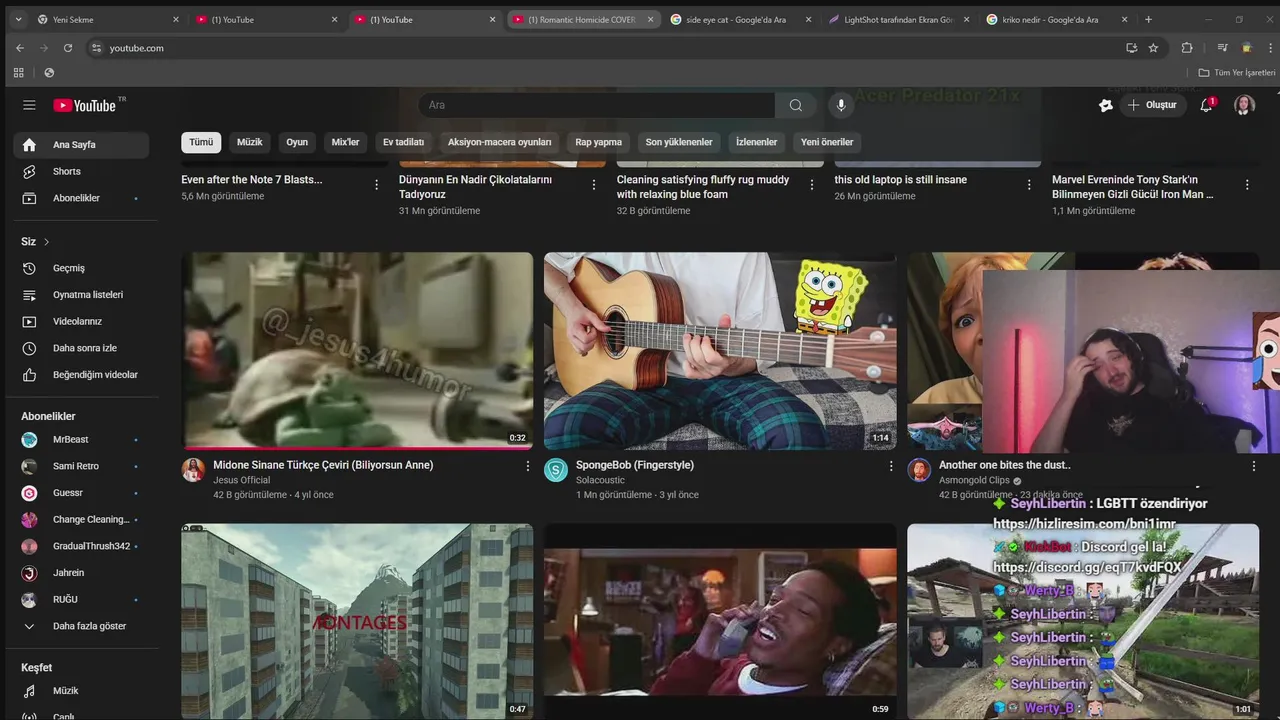Image resolution: width=1280 pixels, height=720 pixels.
Task: Expand the Siz section chevron
Action: click(x=46, y=242)
